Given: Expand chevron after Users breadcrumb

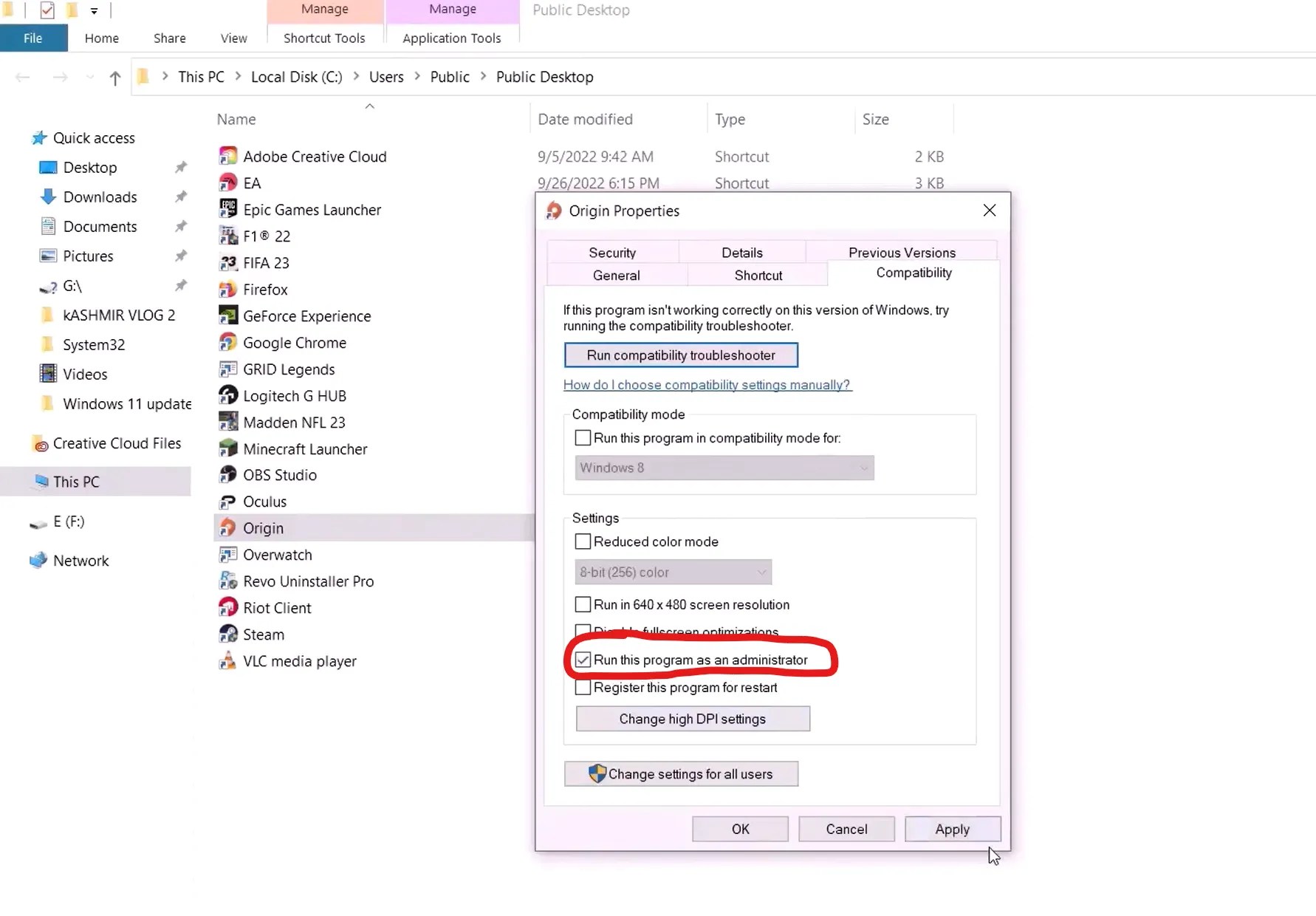Looking at the screenshot, I should coord(417,76).
